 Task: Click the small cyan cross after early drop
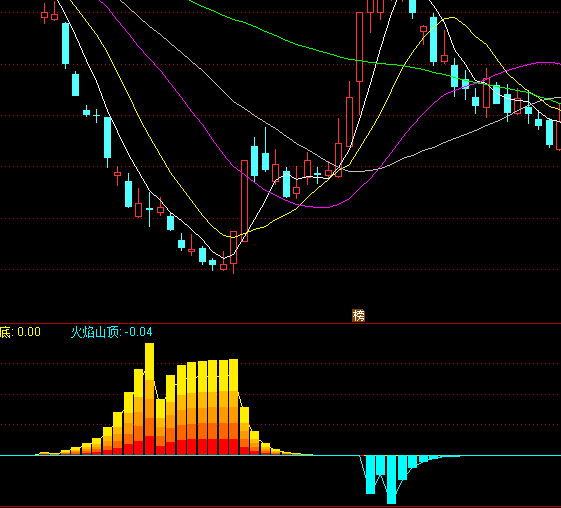tap(96, 116)
